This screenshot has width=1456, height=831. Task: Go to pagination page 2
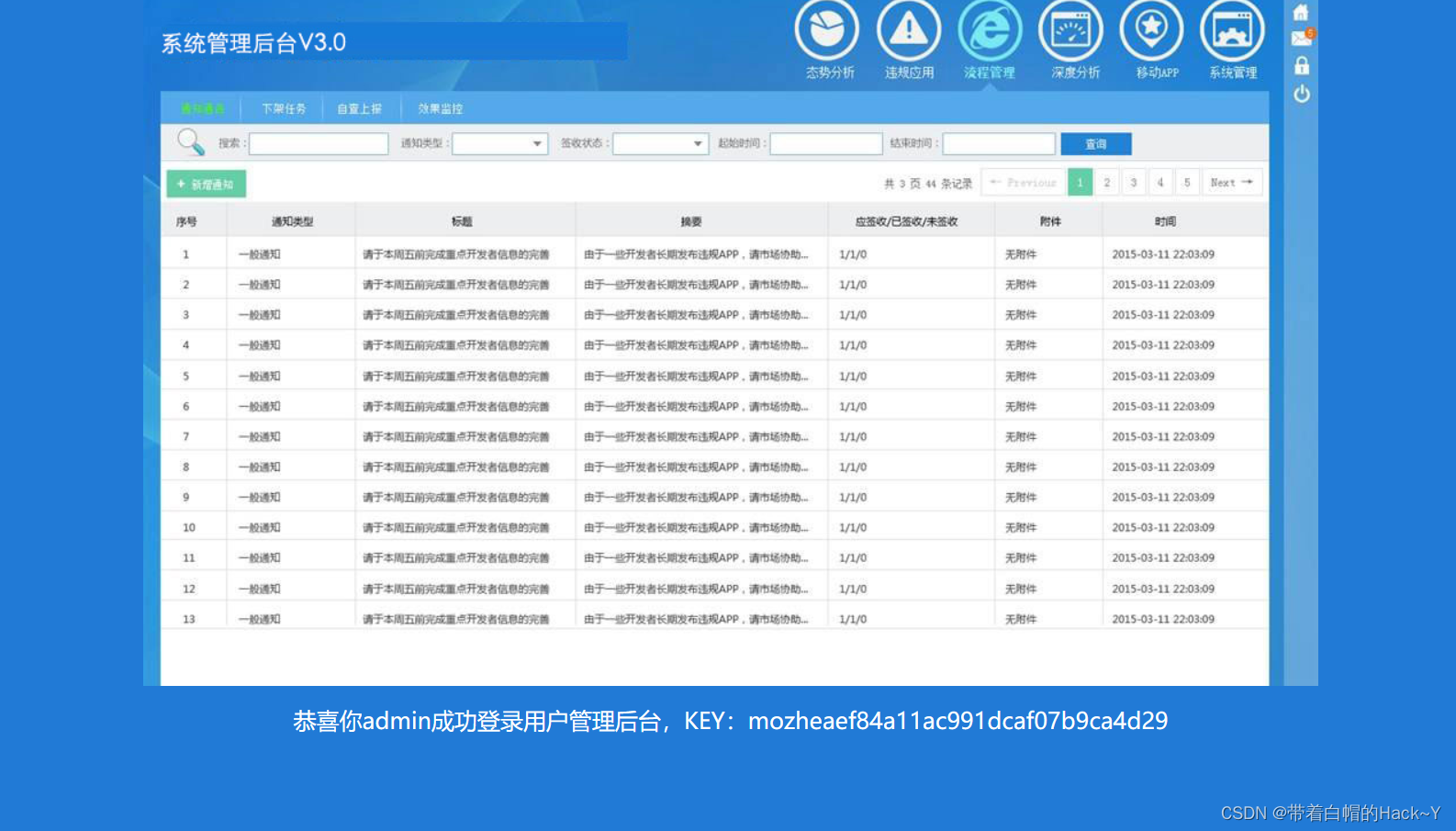click(1106, 183)
